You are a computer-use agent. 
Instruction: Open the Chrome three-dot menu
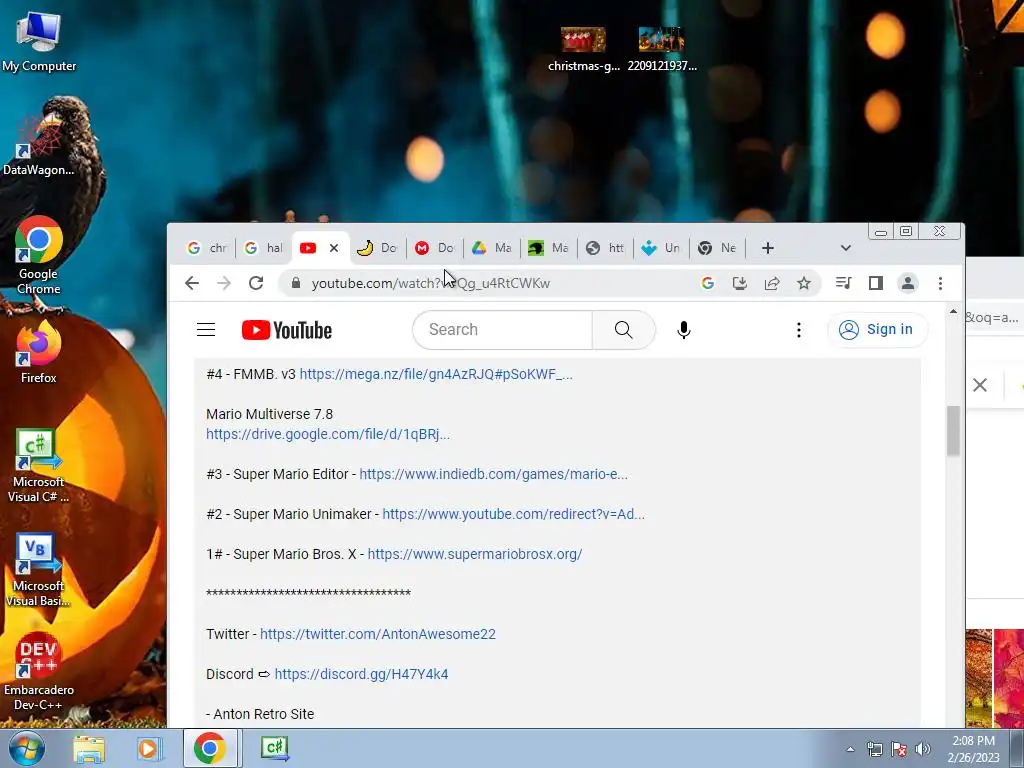pyautogui.click(x=940, y=283)
